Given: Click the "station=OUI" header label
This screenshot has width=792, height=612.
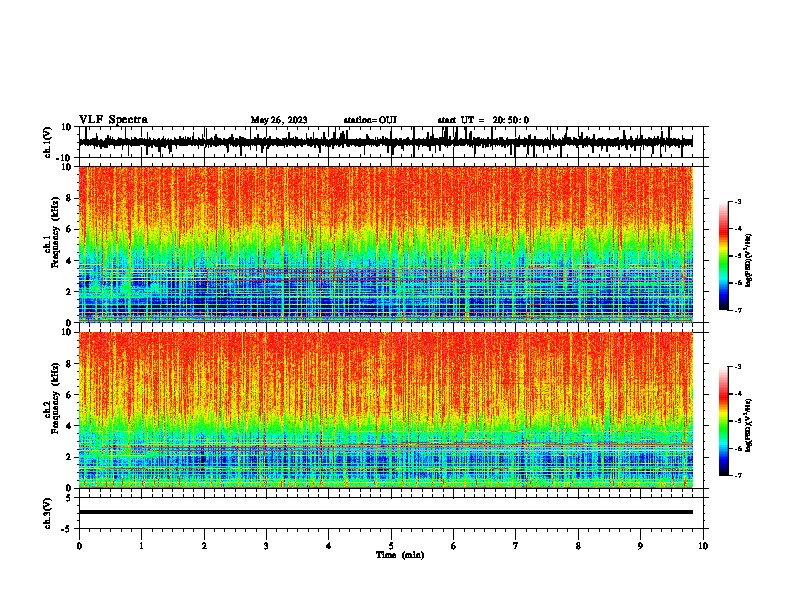Looking at the screenshot, I should [x=370, y=120].
